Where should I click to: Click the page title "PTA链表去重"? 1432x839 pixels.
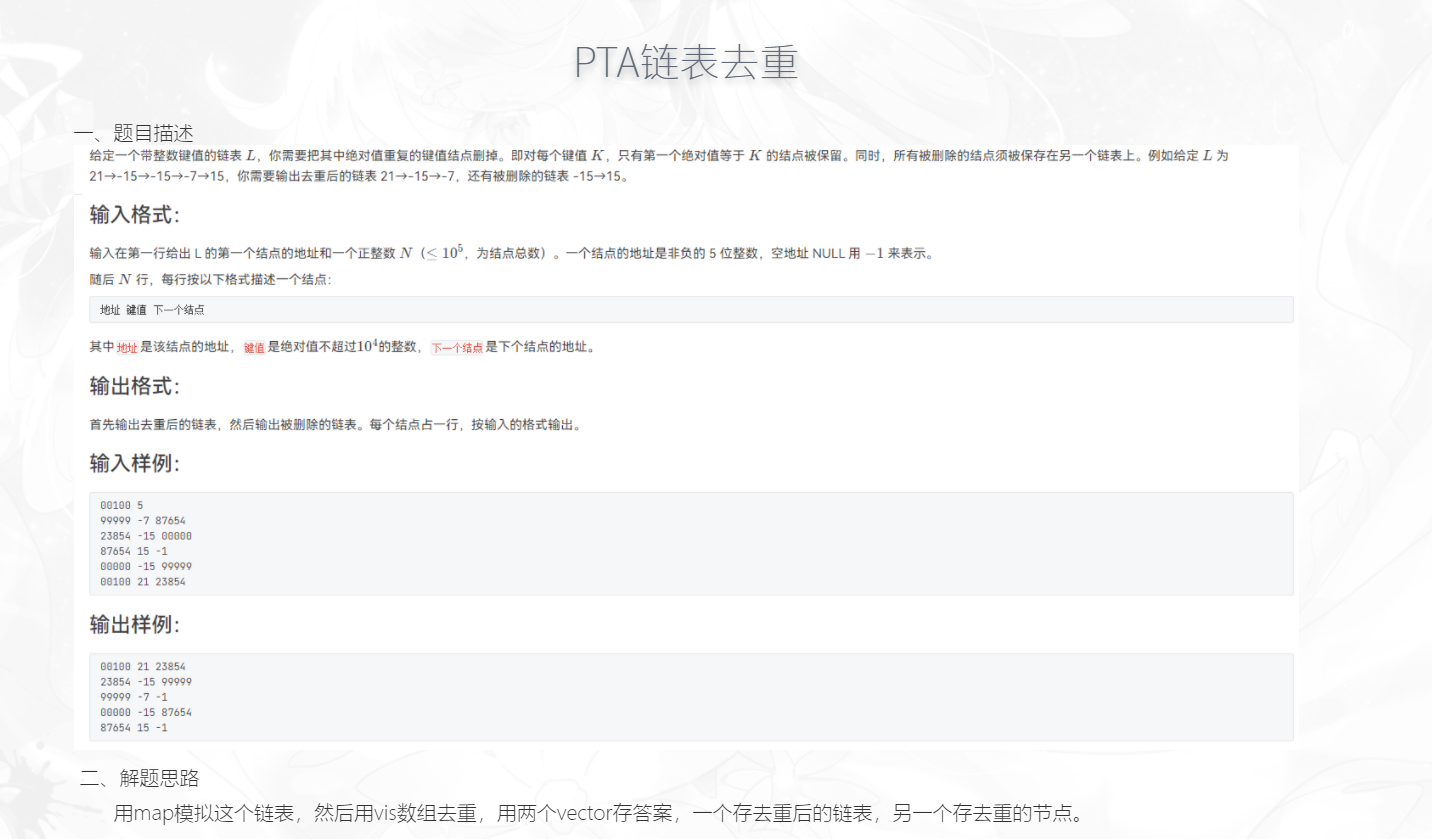coord(686,62)
